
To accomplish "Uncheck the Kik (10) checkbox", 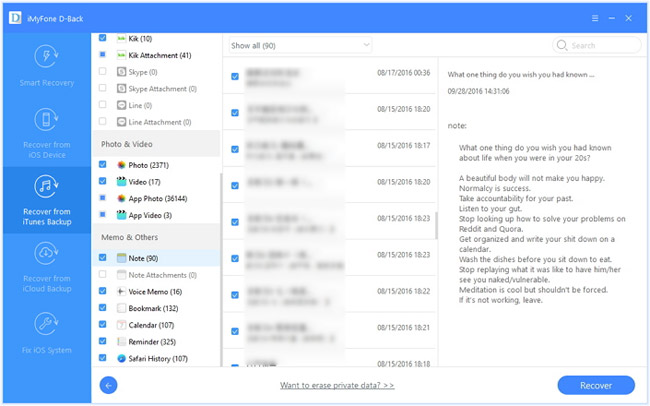I will 102,38.
